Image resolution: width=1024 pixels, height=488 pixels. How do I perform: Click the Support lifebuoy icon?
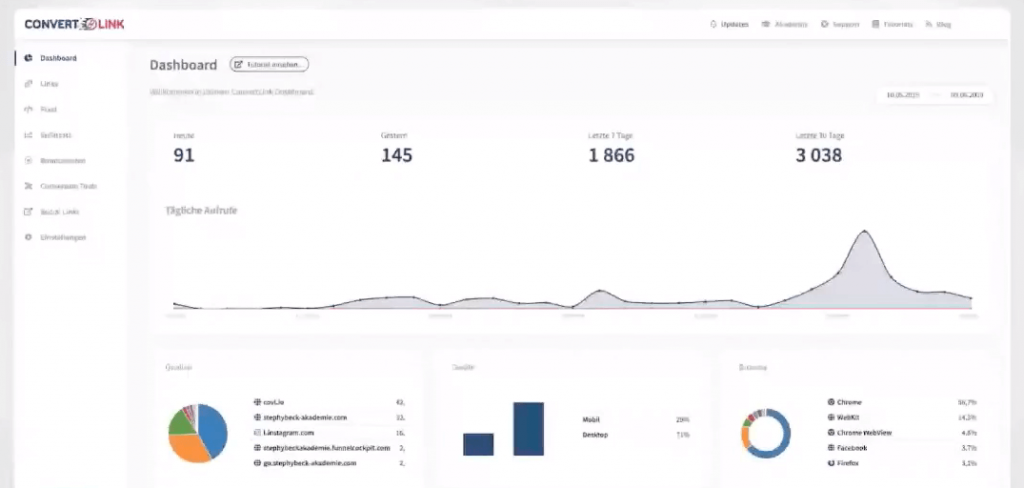(824, 24)
